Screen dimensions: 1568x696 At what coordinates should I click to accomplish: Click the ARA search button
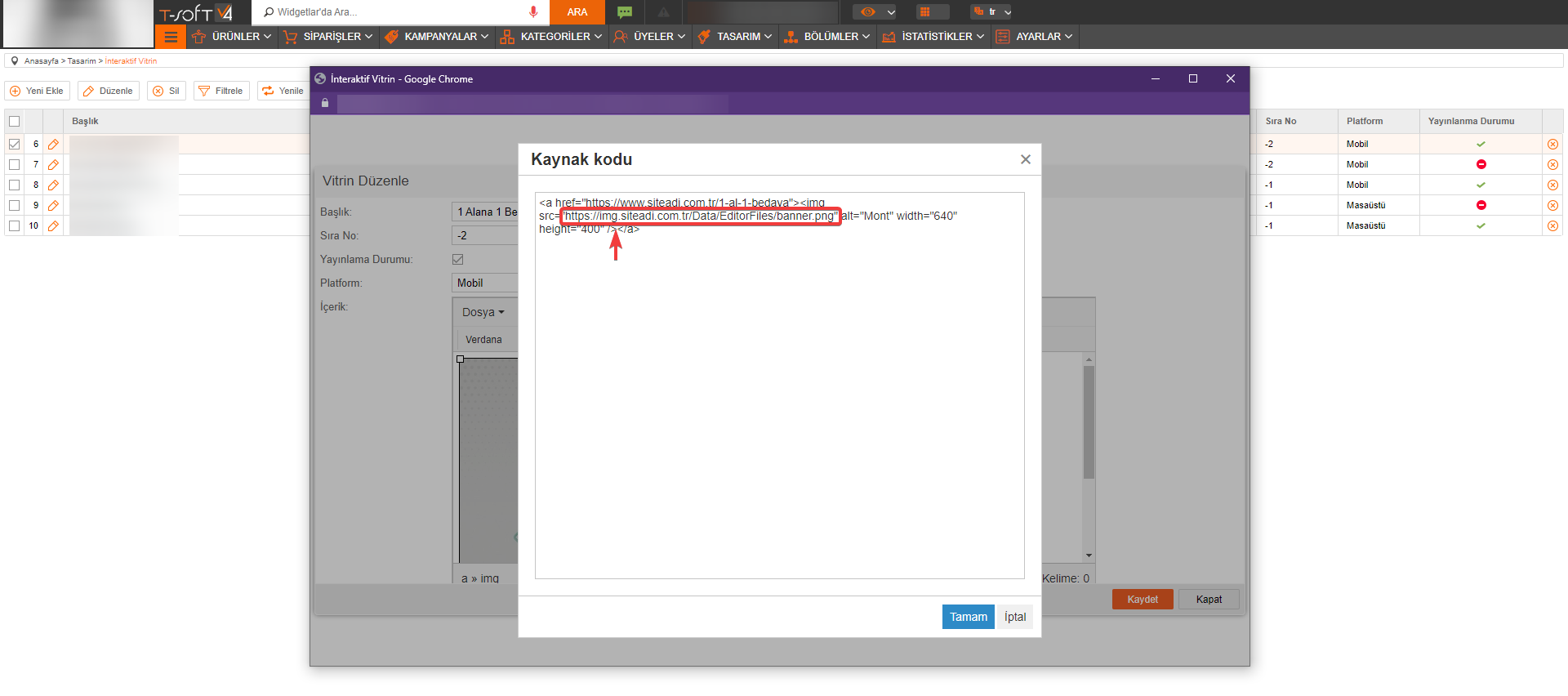click(577, 12)
